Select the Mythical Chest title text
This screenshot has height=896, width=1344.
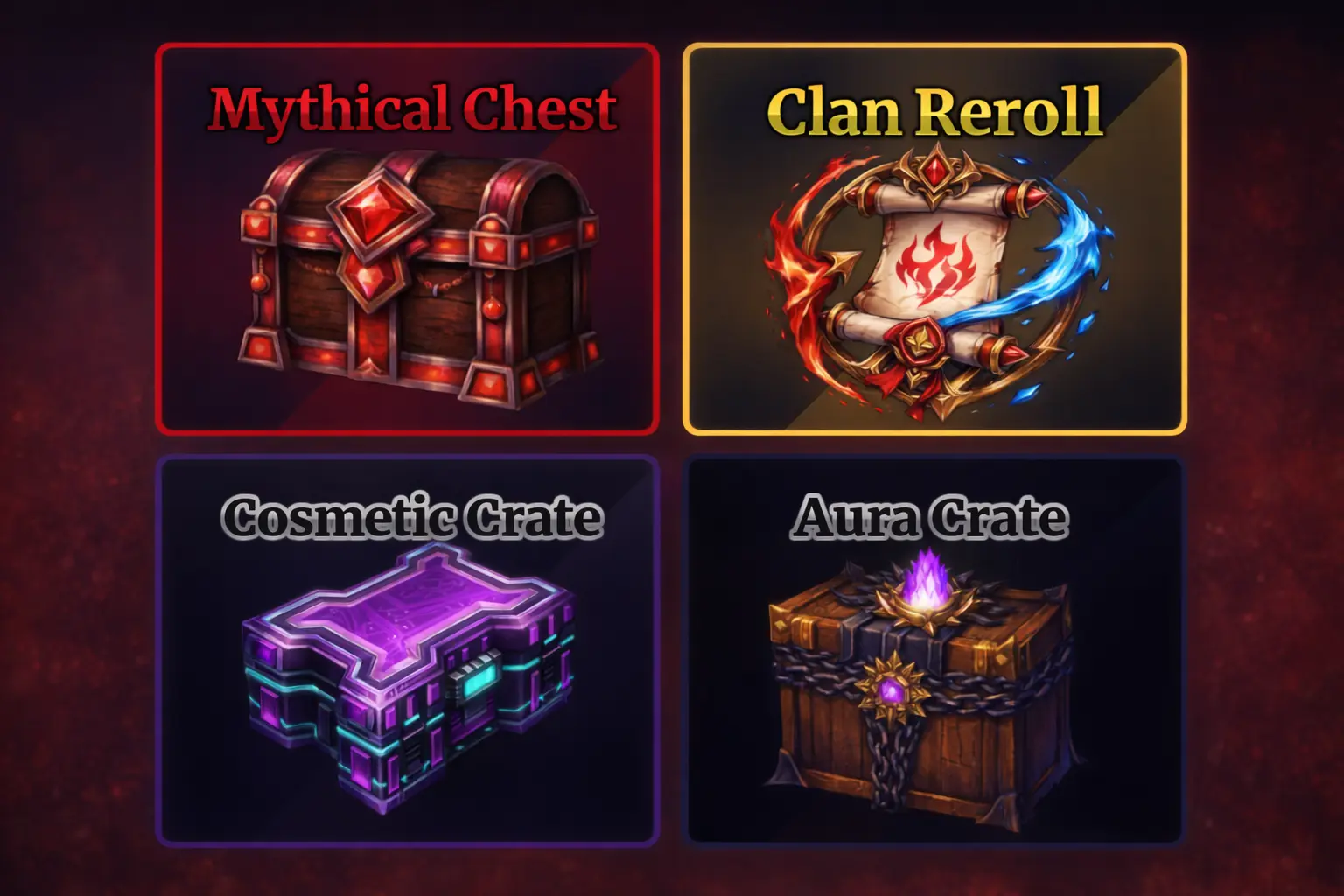pyautogui.click(x=413, y=109)
